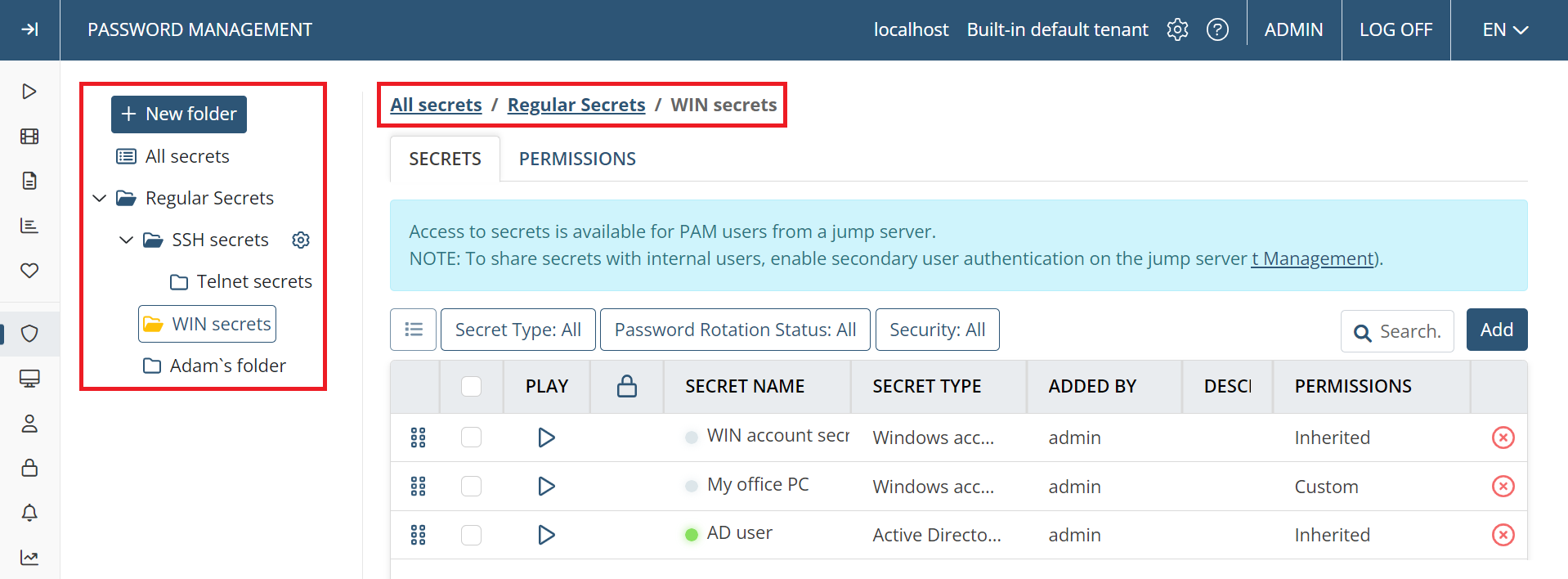Expand the sidebar with arrow icon
This screenshot has height=579, width=1568.
click(29, 29)
